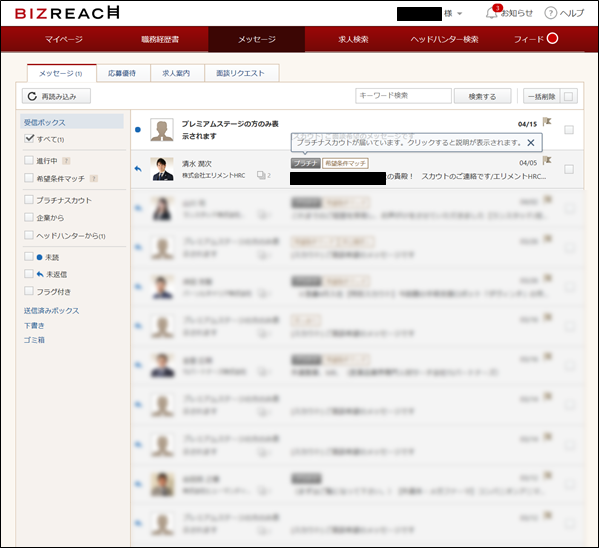Viewport: 599px width, 548px height.
Task: Go to マイページ in the navigation bar
Action: [x=64, y=39]
